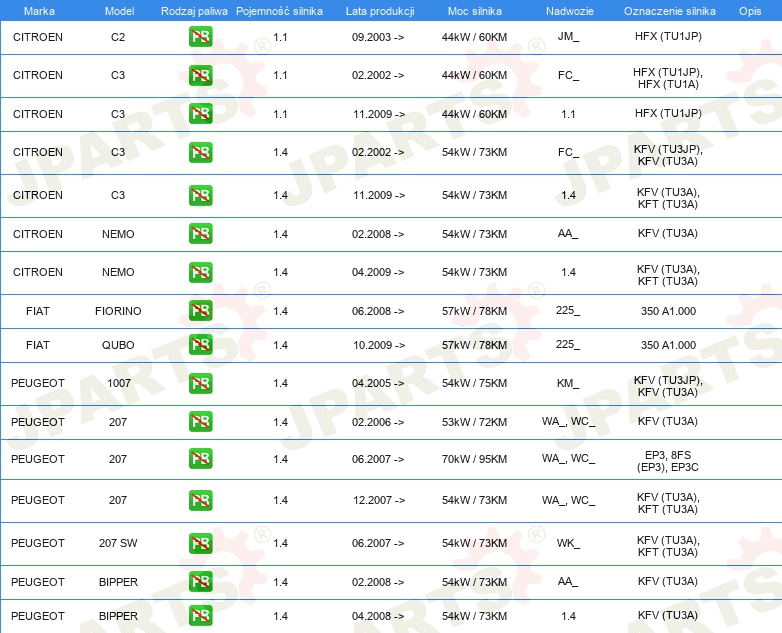Viewport: 782px width, 633px height.
Task: Click 350 A1.000 in the QUBO row
Action: click(668, 345)
